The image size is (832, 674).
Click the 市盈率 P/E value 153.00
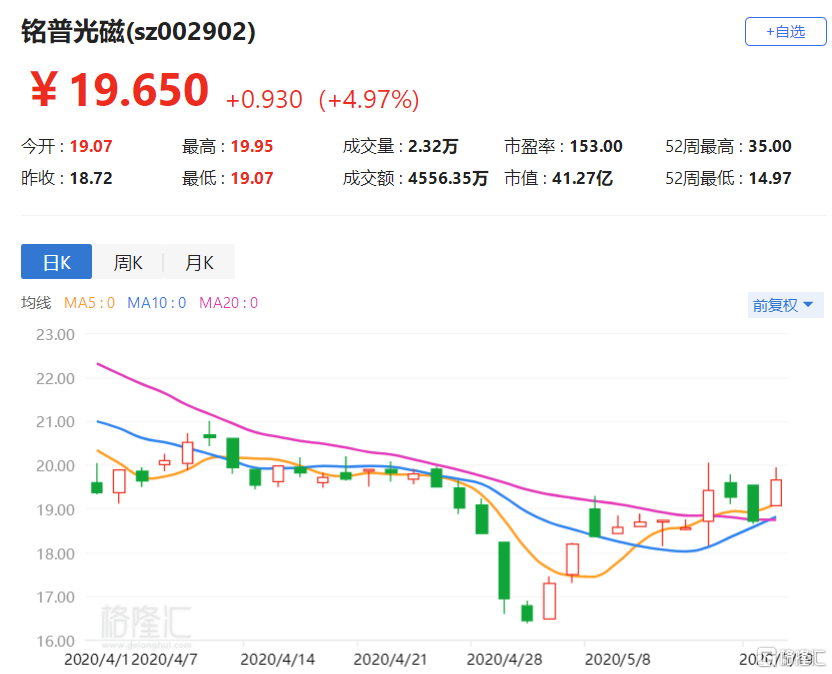[x=596, y=146]
